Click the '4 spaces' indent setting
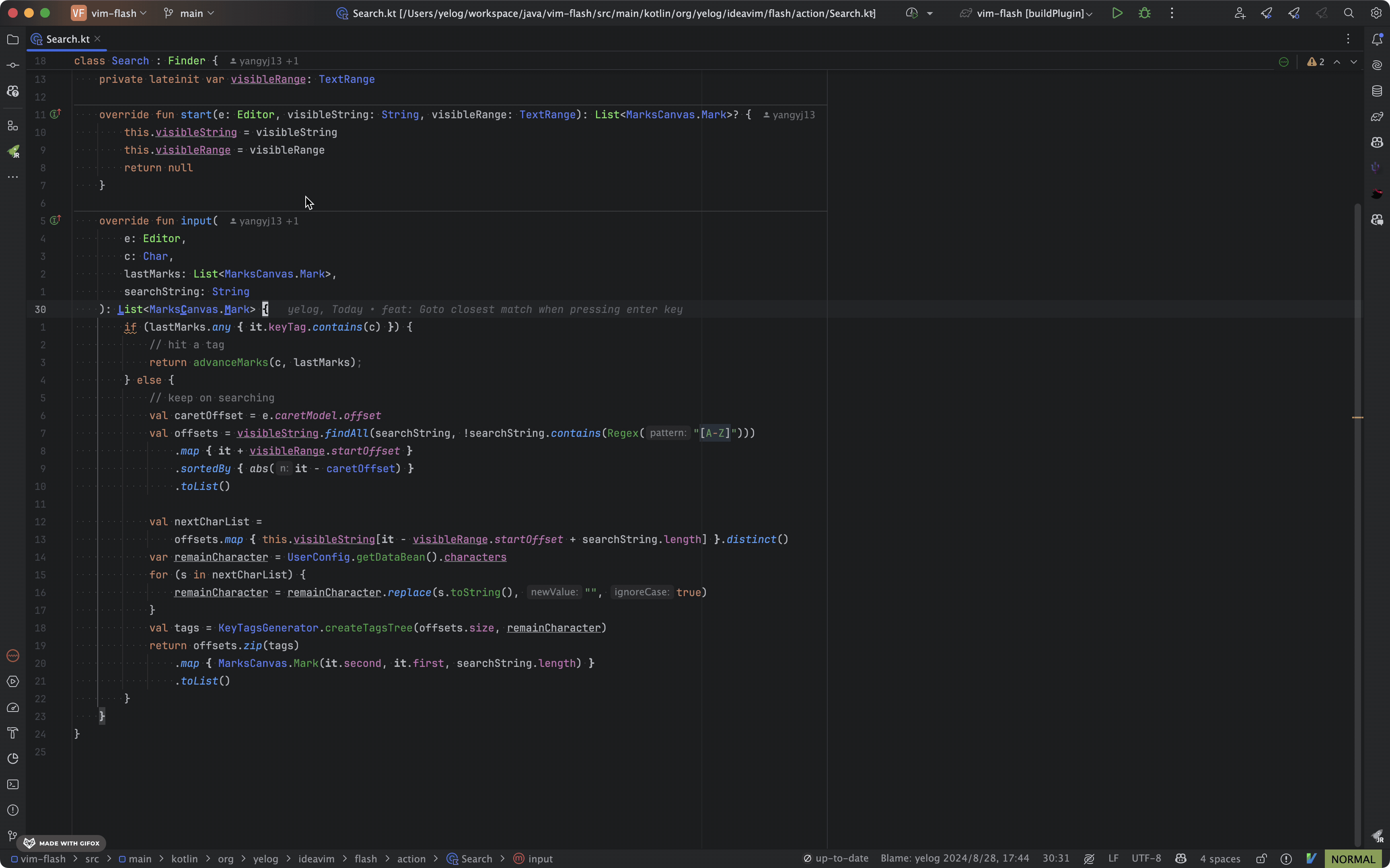 [1219, 859]
